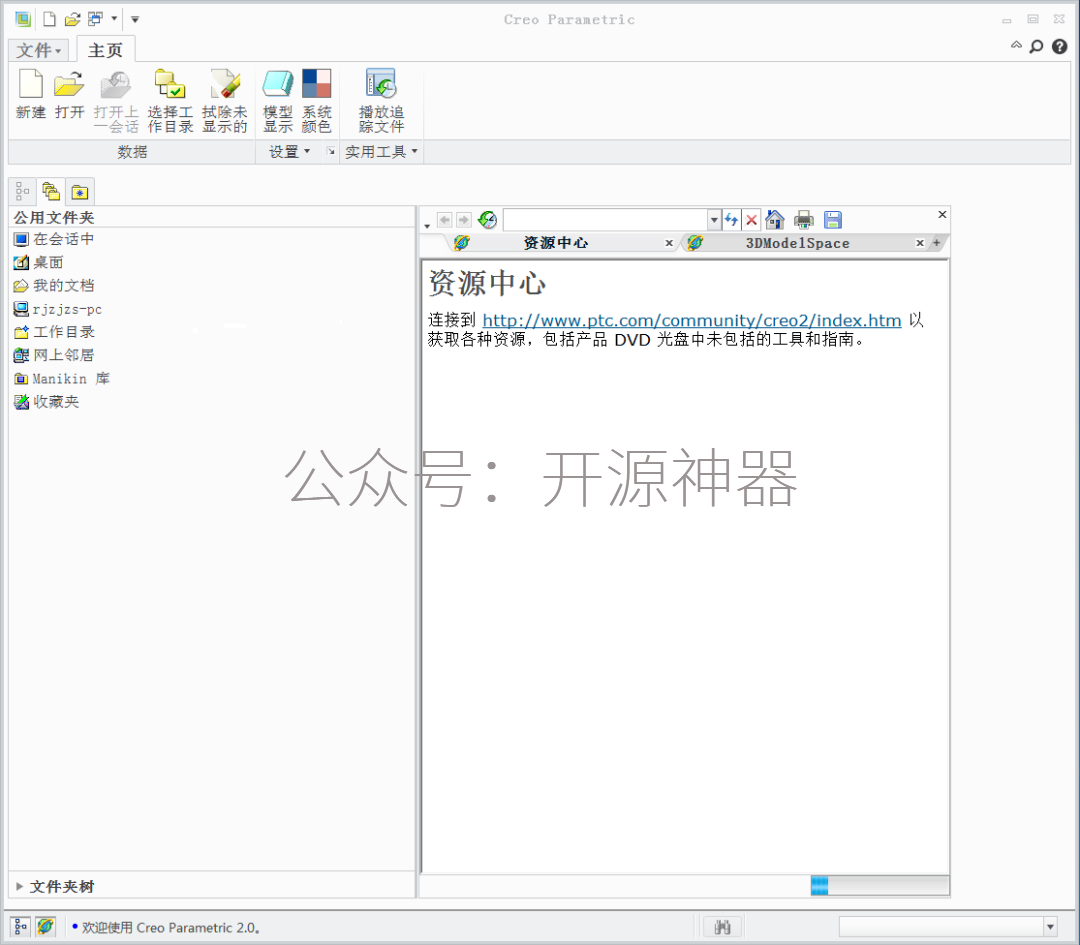Switch to the 3DModelSpace browser tab
The width and height of the screenshot is (1080, 945).
tap(797, 243)
